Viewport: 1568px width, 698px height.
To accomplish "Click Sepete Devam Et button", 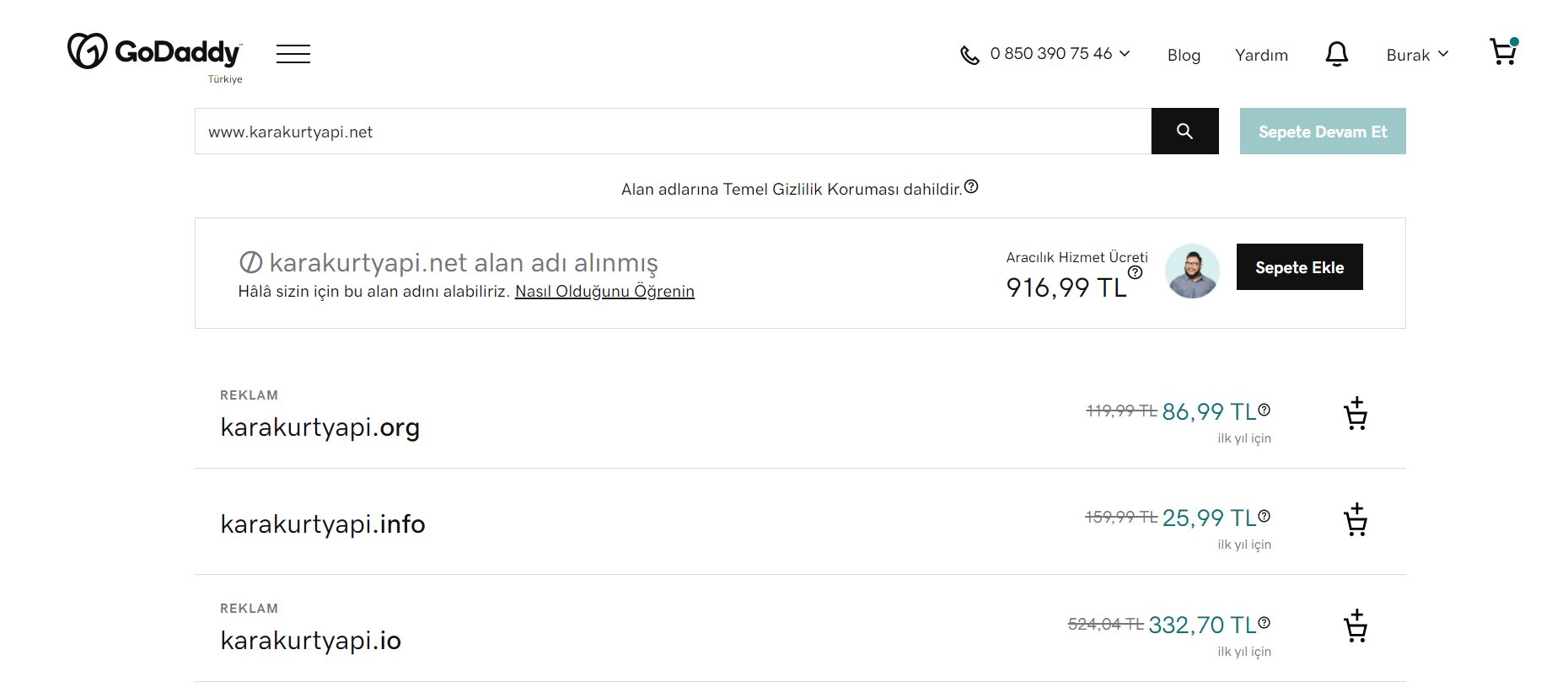I will [x=1323, y=131].
